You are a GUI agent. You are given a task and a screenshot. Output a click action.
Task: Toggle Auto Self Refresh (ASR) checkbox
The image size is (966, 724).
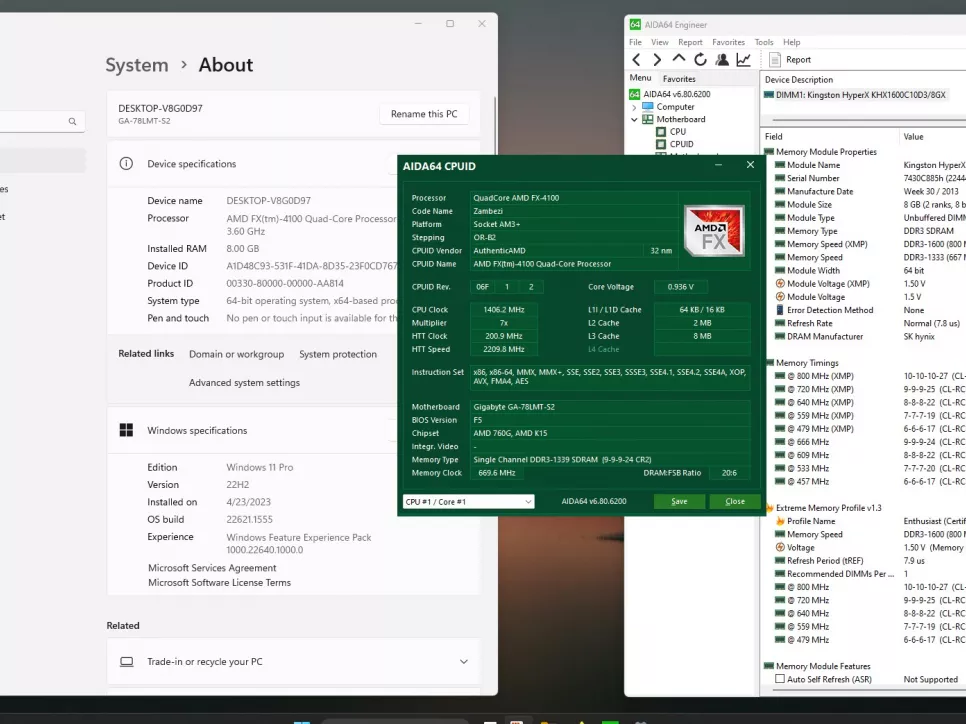tap(780, 679)
